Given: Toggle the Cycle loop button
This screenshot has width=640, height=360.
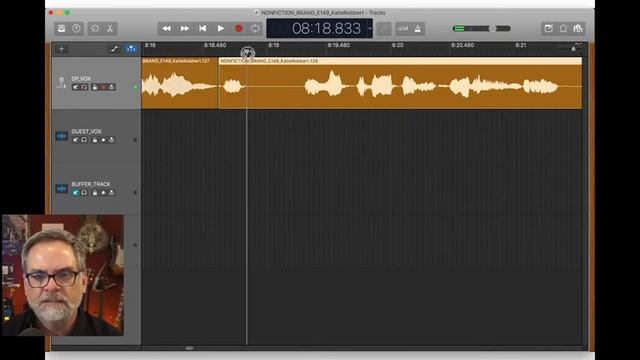Looking at the screenshot, I should coord(255,28).
